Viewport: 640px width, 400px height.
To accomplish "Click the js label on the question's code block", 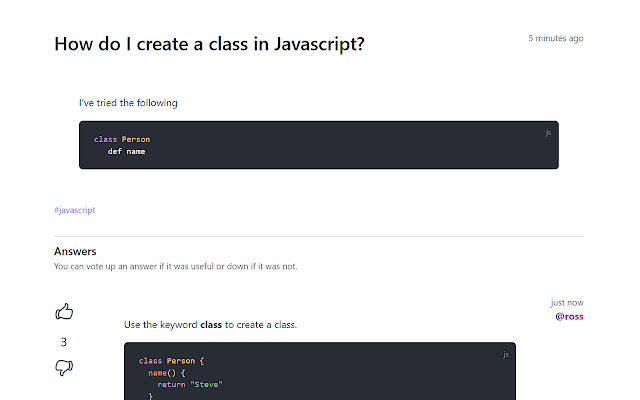I will [548, 132].
